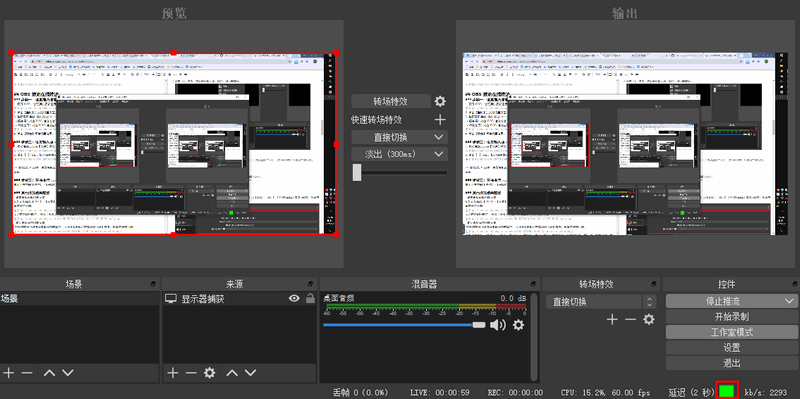Image resolution: width=800 pixels, height=399 pixels.
Task: Click 桌面音频 label in mixer
Action: [339, 298]
